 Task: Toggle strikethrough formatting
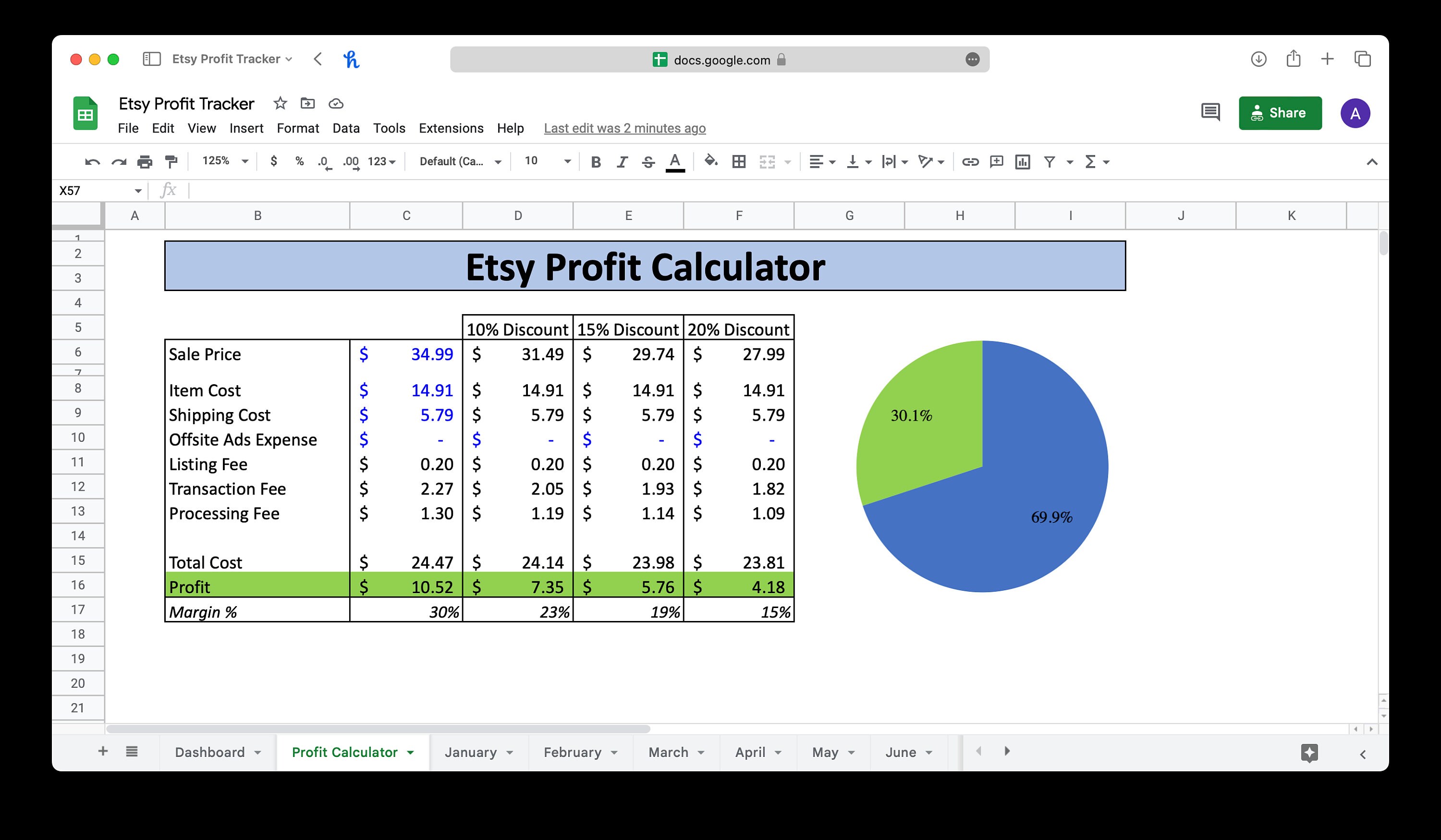click(648, 162)
